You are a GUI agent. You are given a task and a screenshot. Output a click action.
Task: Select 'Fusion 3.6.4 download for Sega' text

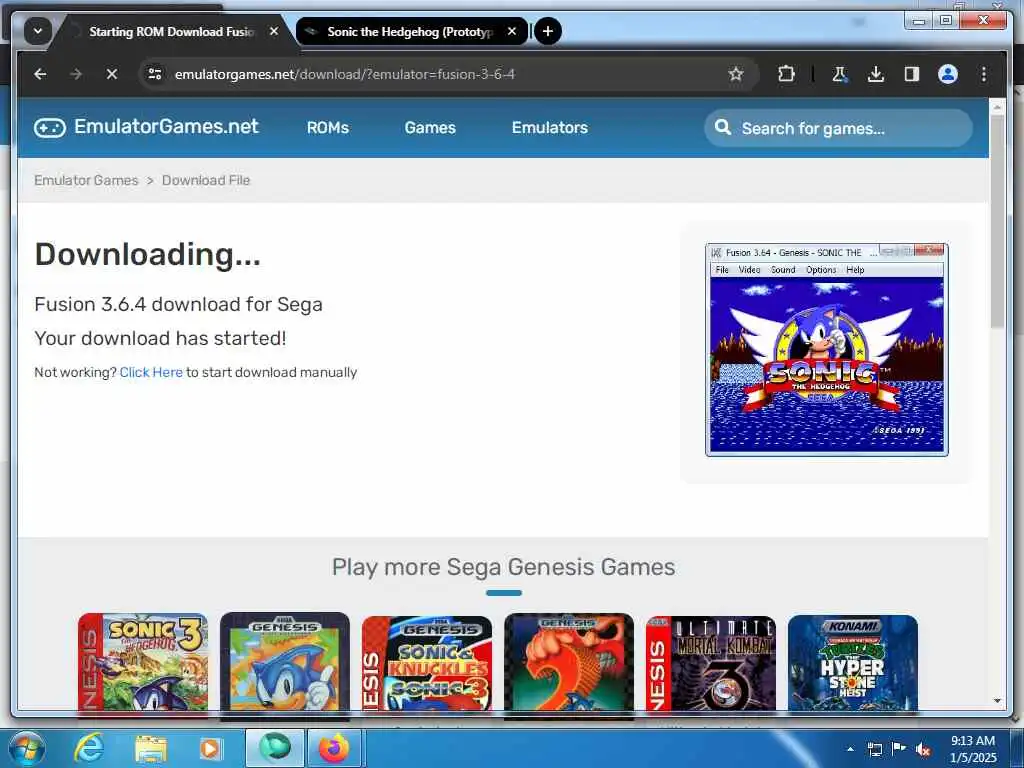coord(178,304)
